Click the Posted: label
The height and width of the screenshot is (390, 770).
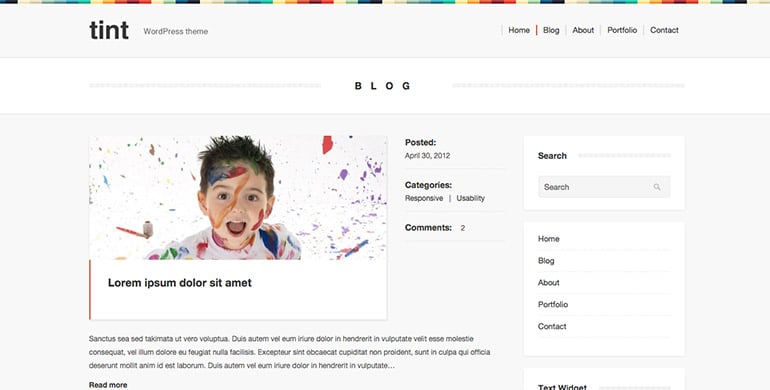point(420,142)
